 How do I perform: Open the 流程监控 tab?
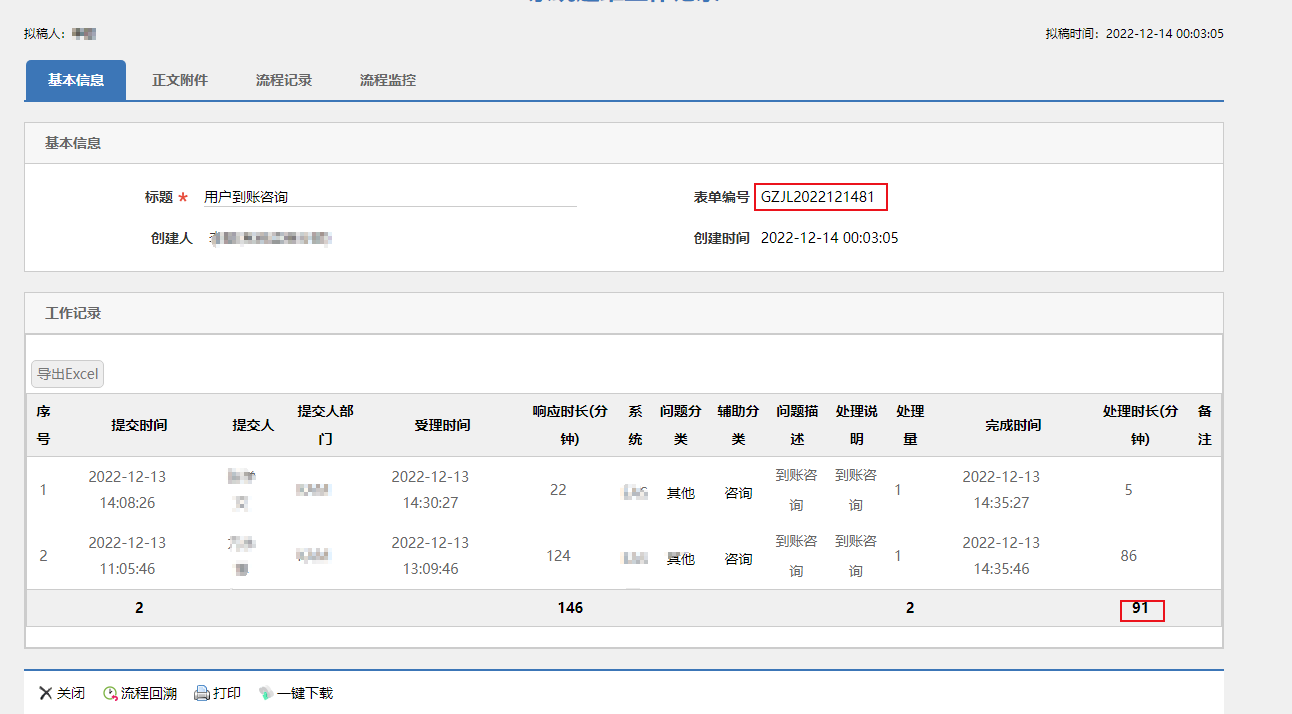388,80
